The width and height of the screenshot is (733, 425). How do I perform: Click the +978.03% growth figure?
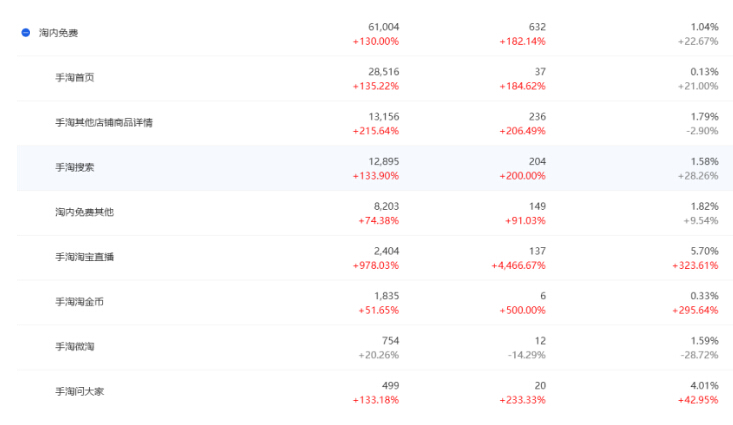click(x=376, y=265)
